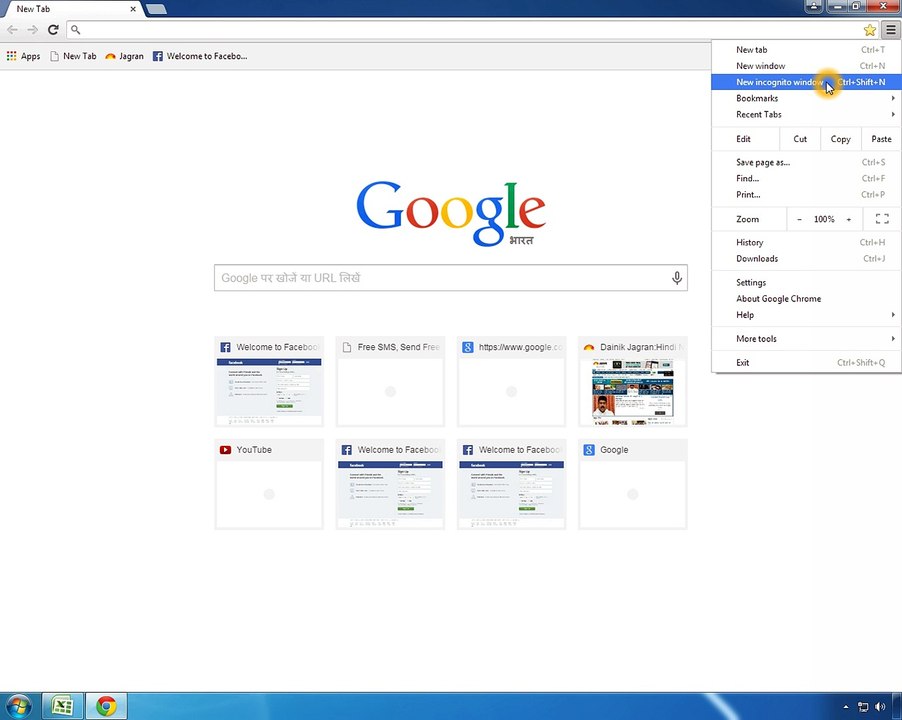This screenshot has height=720, width=902.
Task: Open Settings from menu
Action: (806, 283)
